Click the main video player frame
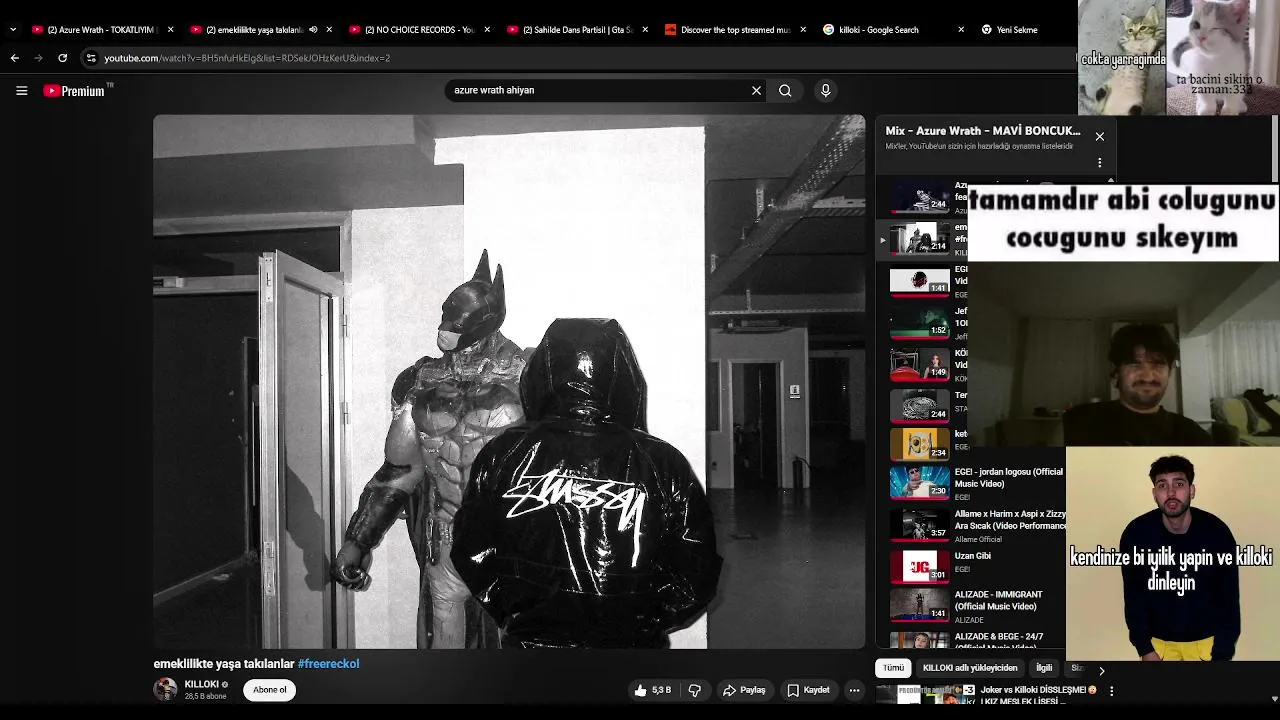The image size is (1280, 720). pos(509,382)
